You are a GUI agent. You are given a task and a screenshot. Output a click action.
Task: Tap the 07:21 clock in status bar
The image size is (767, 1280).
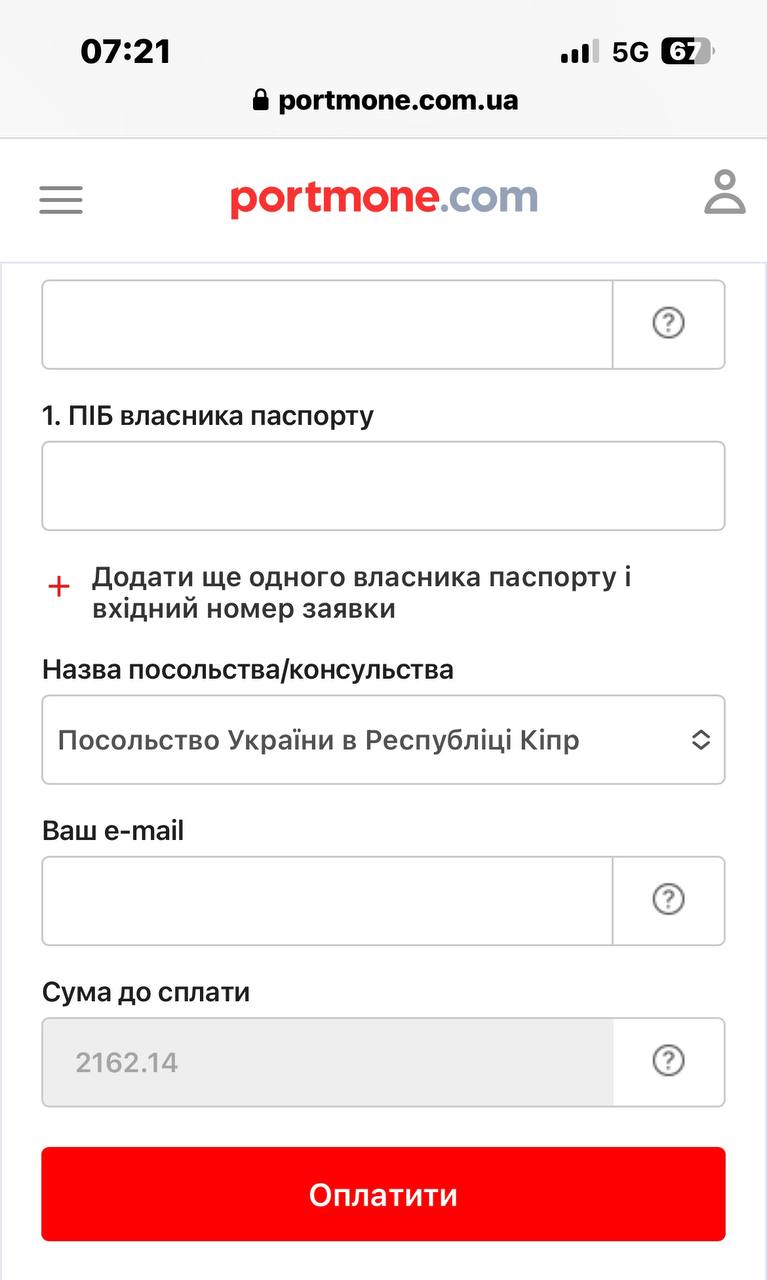[x=125, y=52]
